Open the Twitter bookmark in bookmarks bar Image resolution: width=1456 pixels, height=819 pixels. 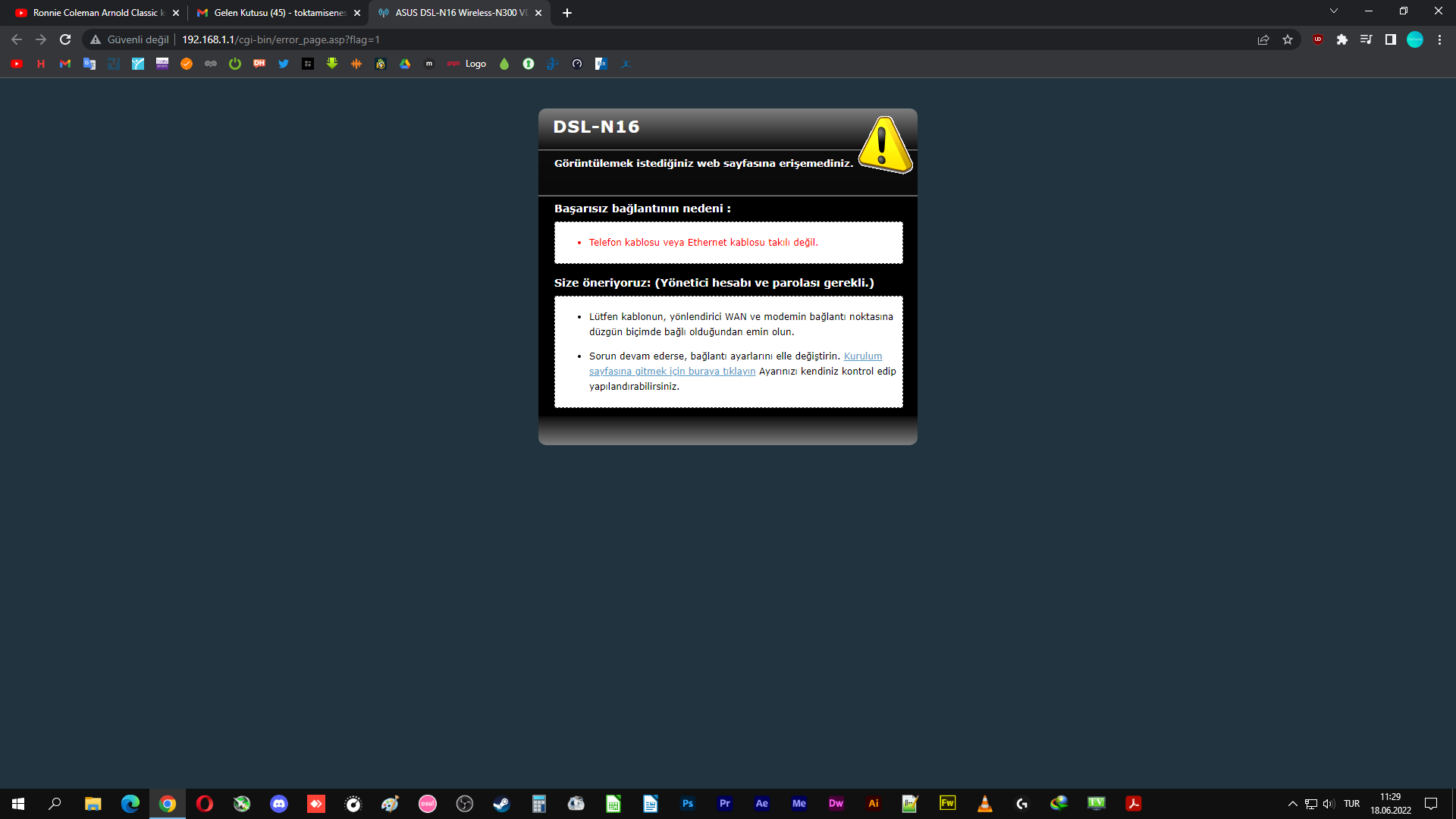click(x=284, y=64)
